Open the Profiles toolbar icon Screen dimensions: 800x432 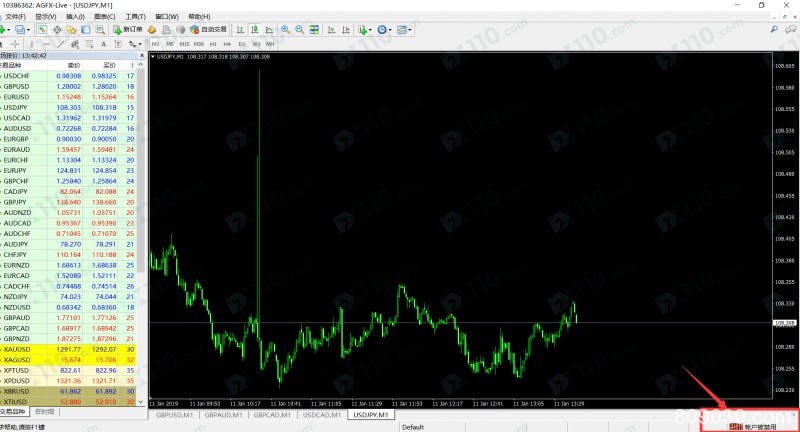19,30
